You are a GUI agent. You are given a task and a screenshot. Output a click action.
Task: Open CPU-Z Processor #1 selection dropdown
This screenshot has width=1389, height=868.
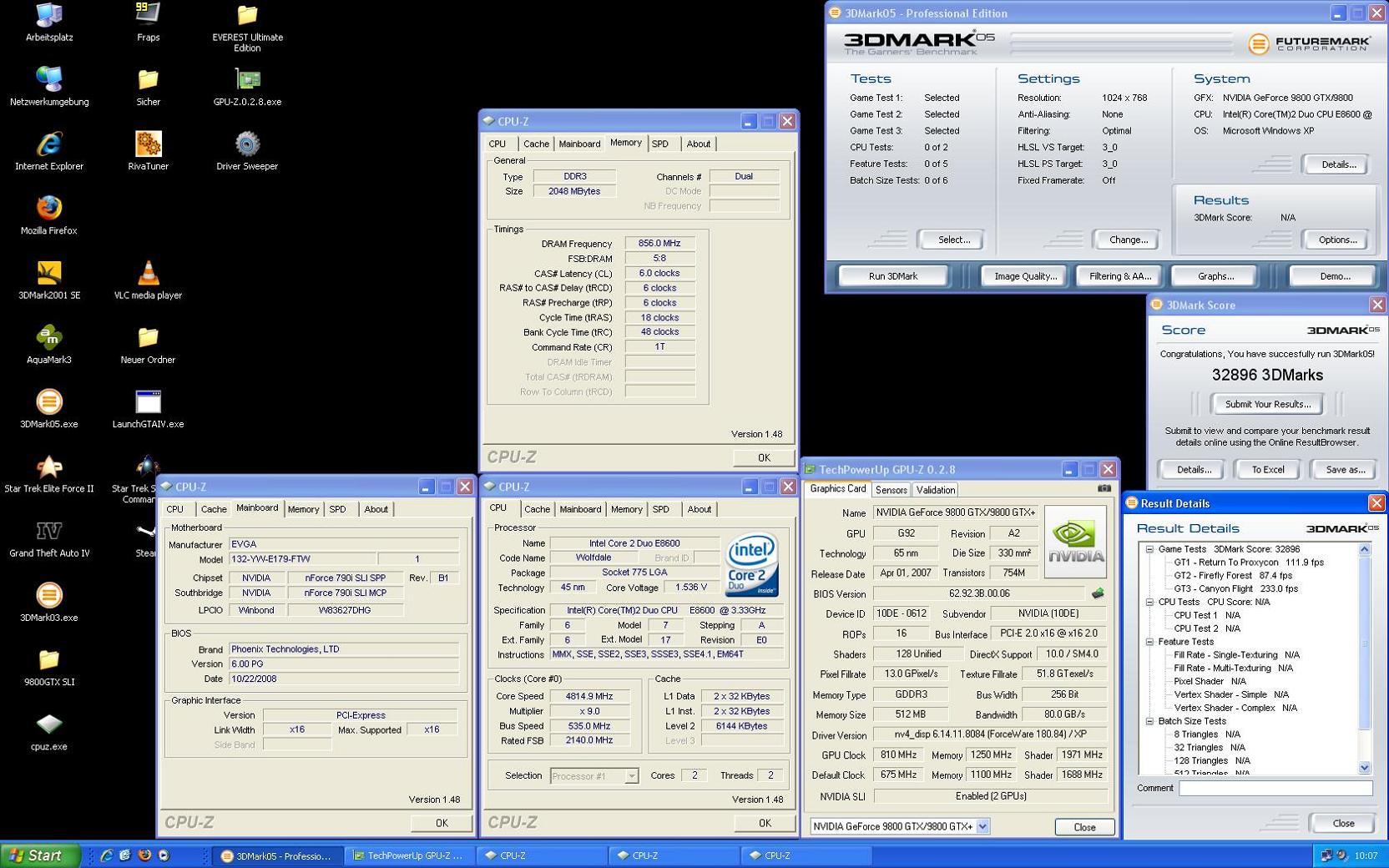pyautogui.click(x=631, y=776)
